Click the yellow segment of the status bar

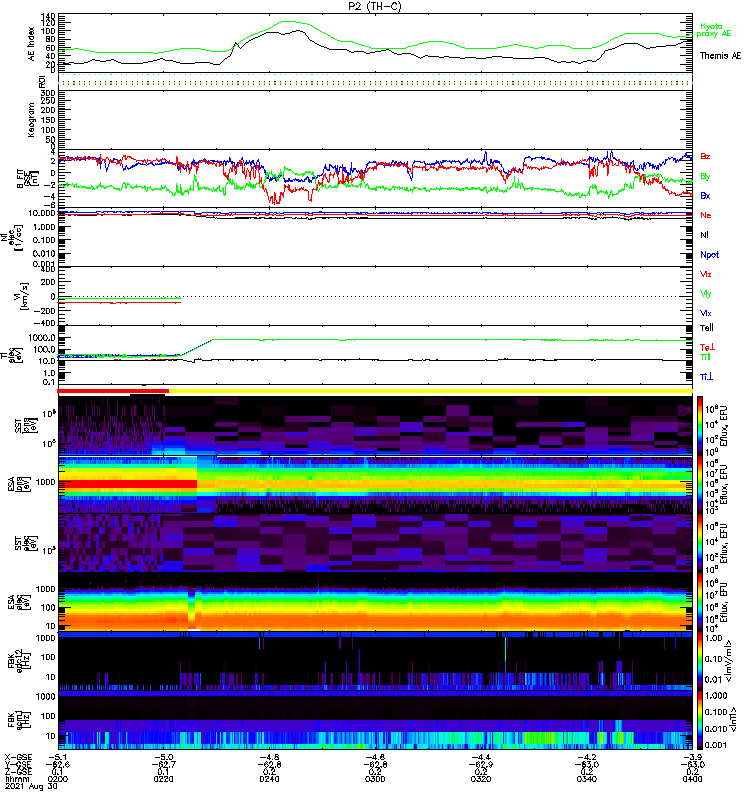[x=431, y=391]
